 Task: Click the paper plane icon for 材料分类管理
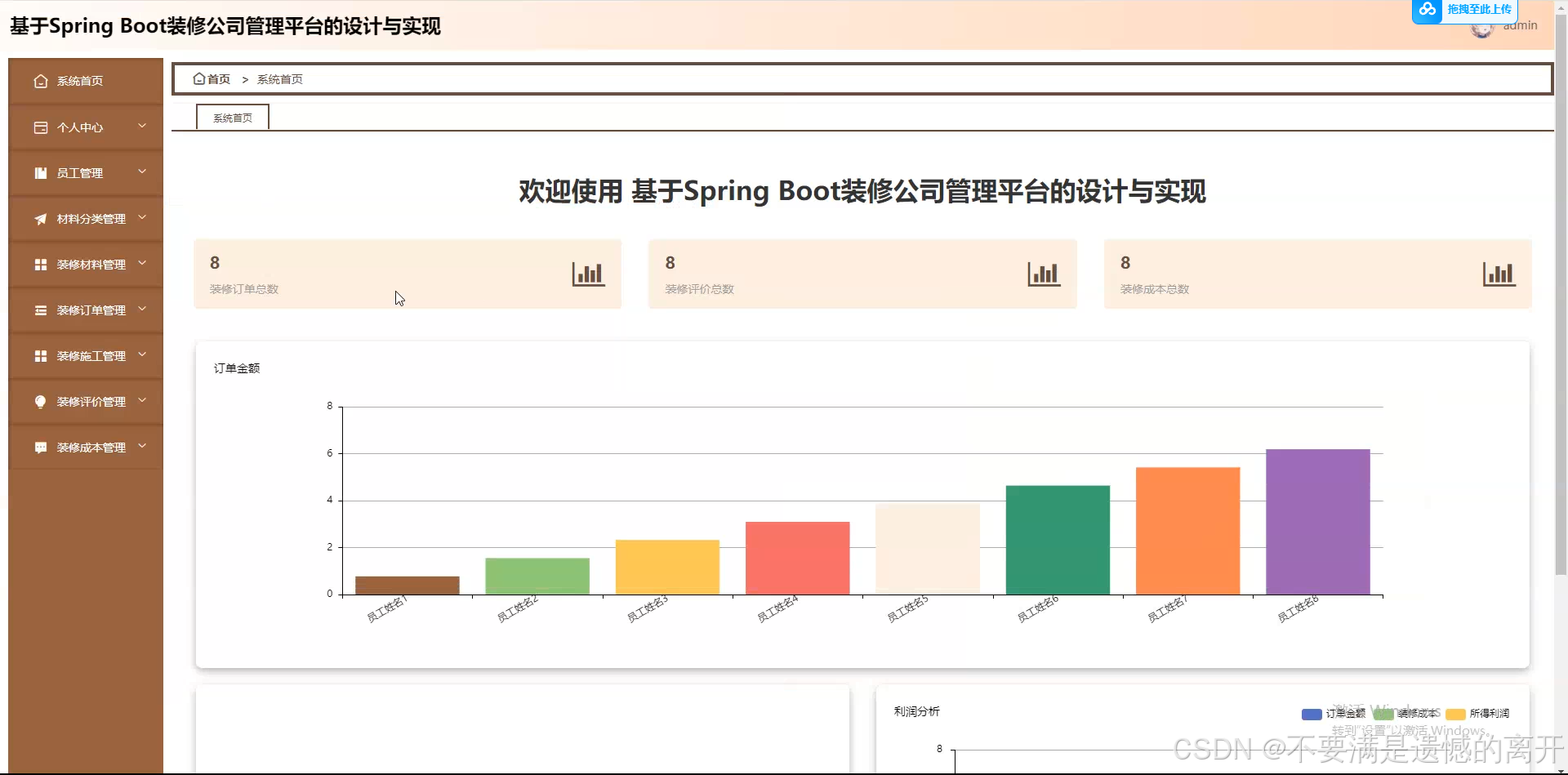(x=41, y=219)
